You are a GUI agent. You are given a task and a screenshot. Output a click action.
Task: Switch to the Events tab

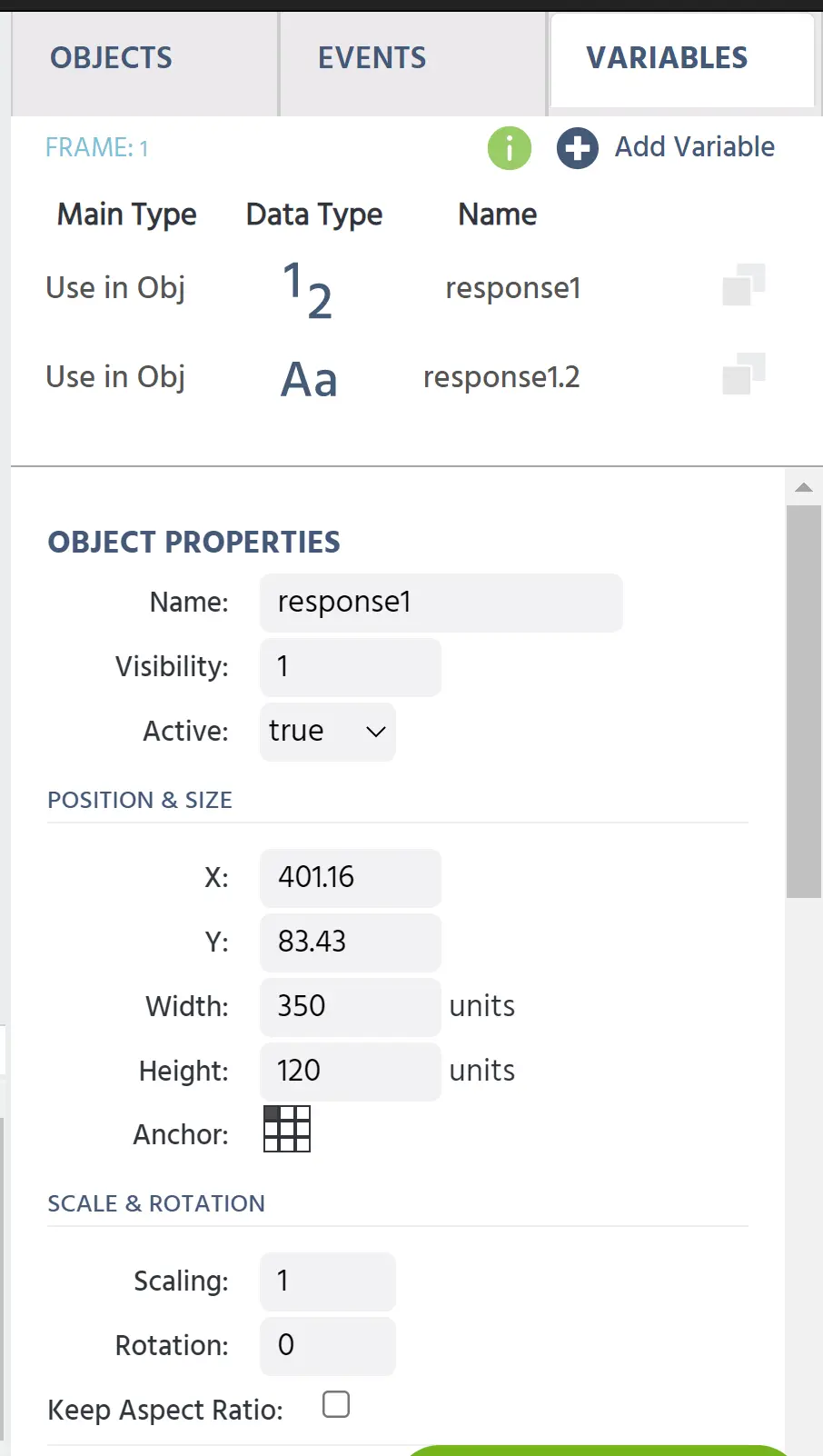pyautogui.click(x=372, y=58)
